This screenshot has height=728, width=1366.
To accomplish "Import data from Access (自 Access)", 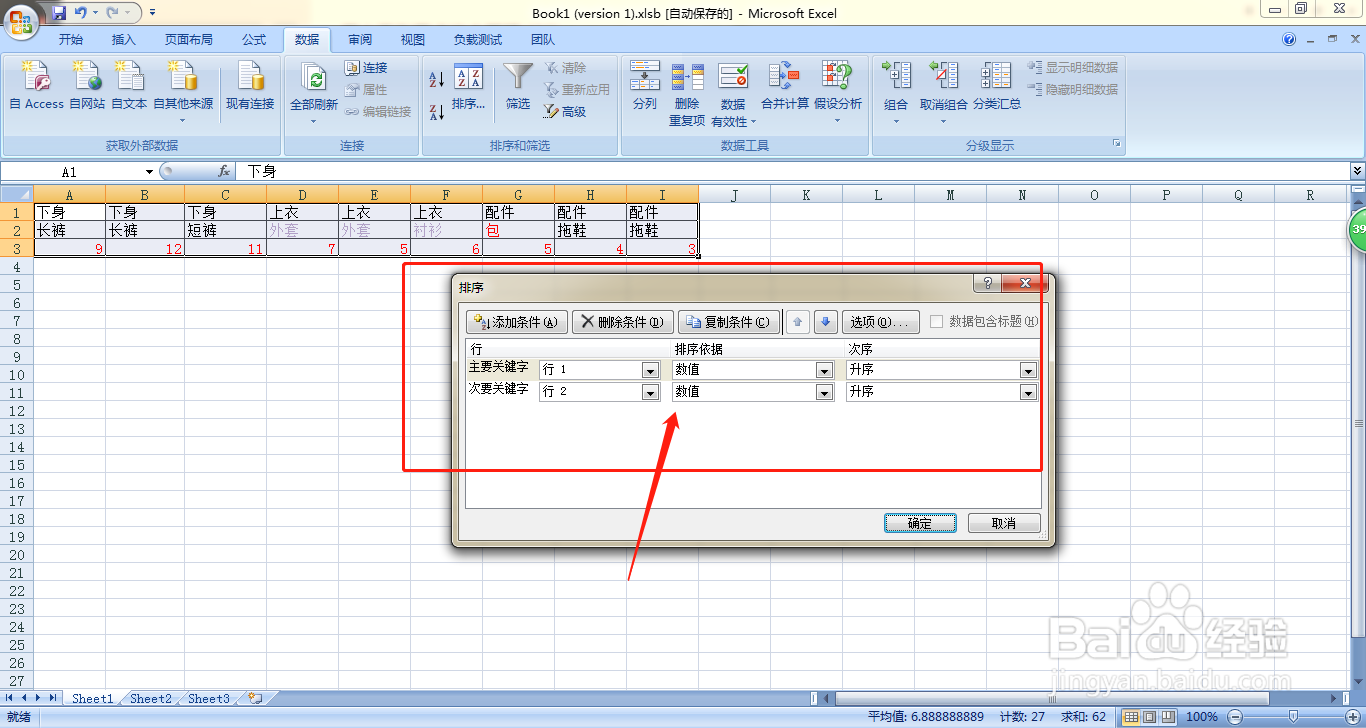I will [37, 87].
